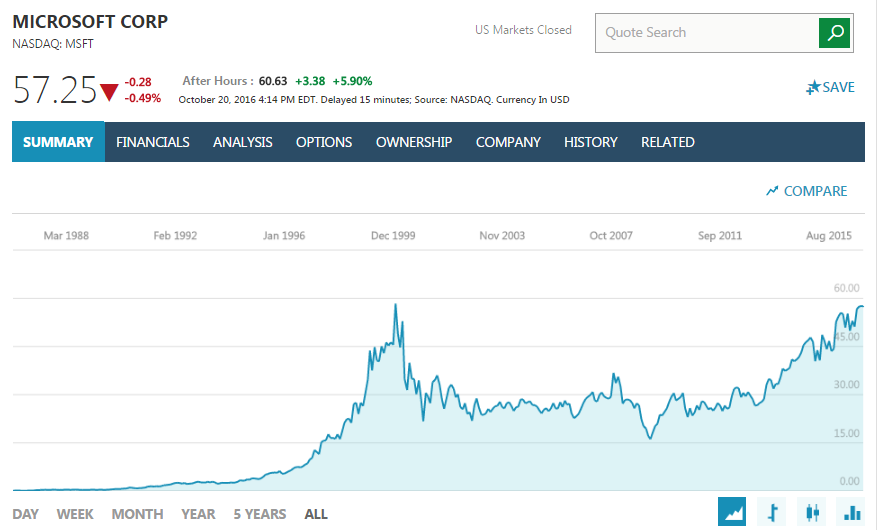Select the candlestick chart icon
The width and height of the screenshot is (881, 530).
tap(812, 511)
